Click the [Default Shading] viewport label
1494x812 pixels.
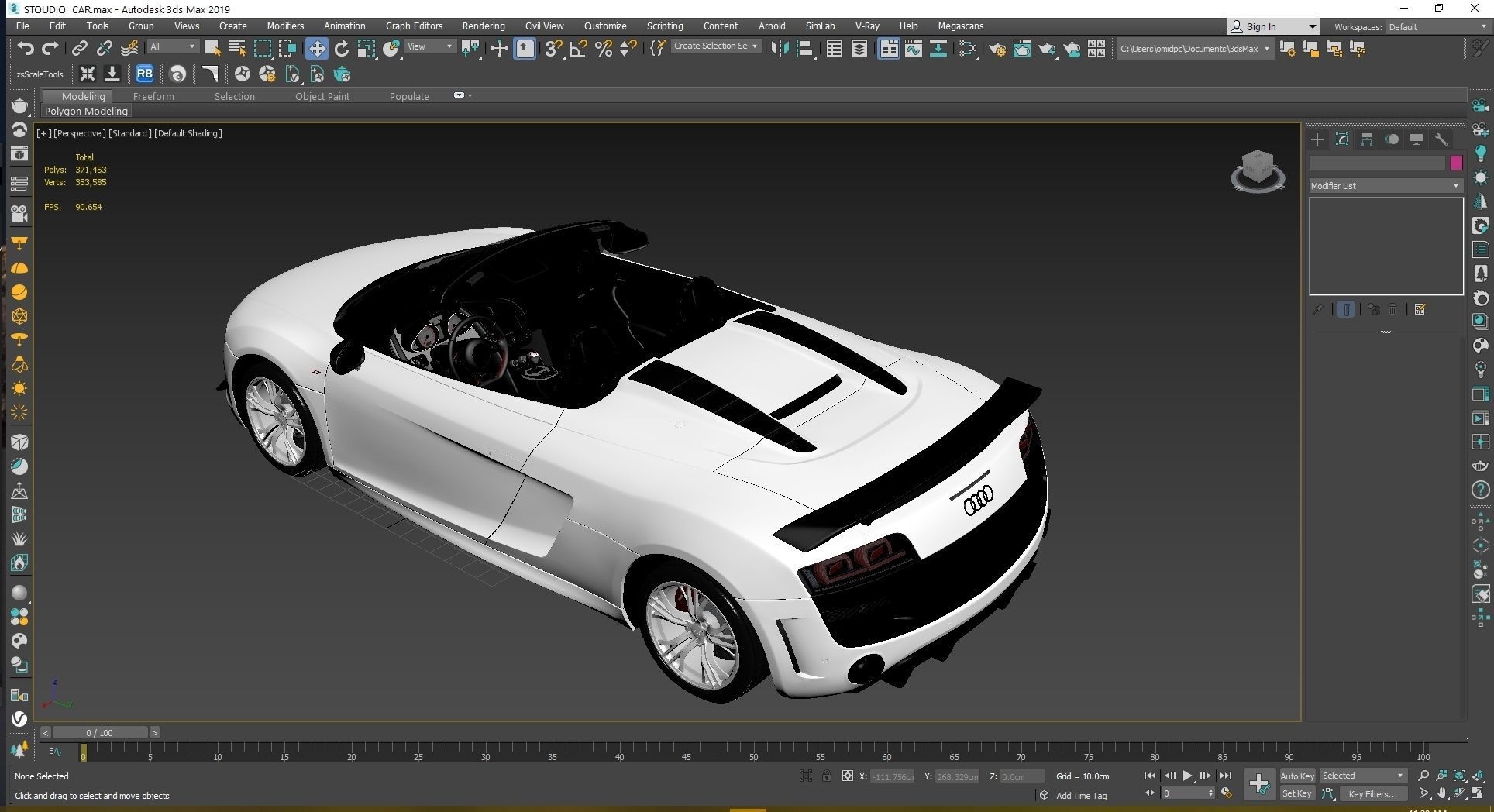[188, 133]
